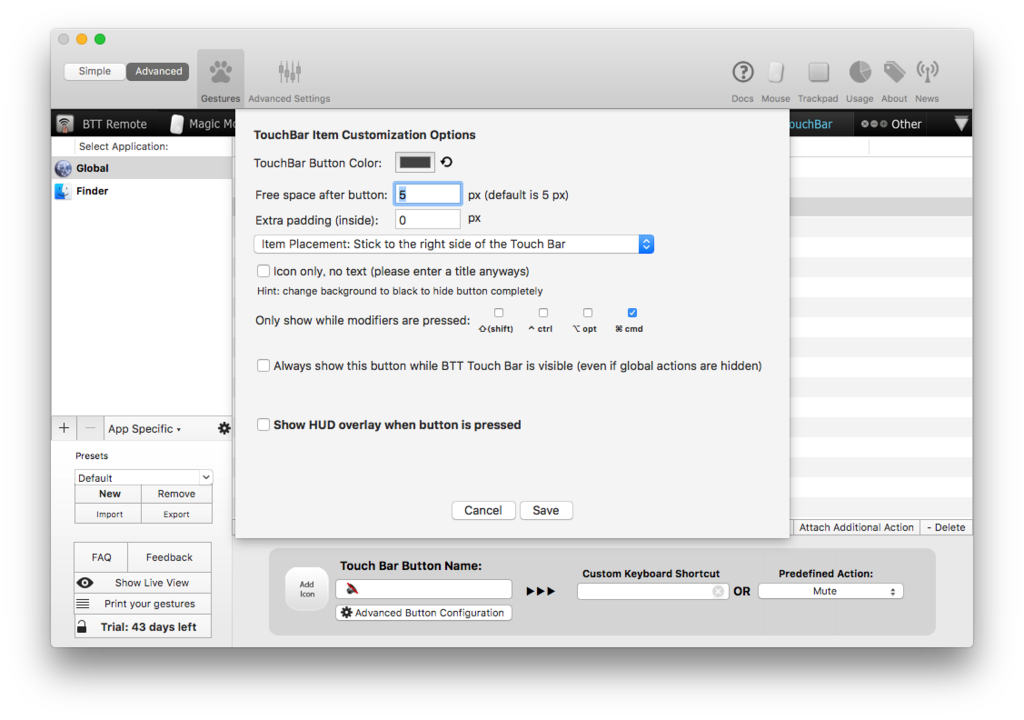Image resolution: width=1024 pixels, height=720 pixels.
Task: Toggle Show Live View eye
Action: pos(85,583)
